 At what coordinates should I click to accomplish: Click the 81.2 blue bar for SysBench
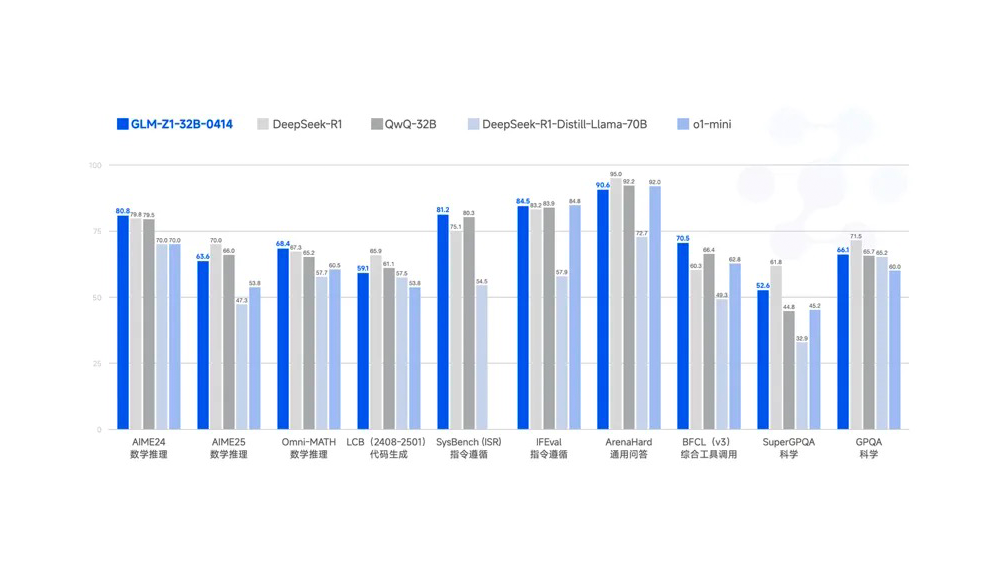tap(443, 322)
